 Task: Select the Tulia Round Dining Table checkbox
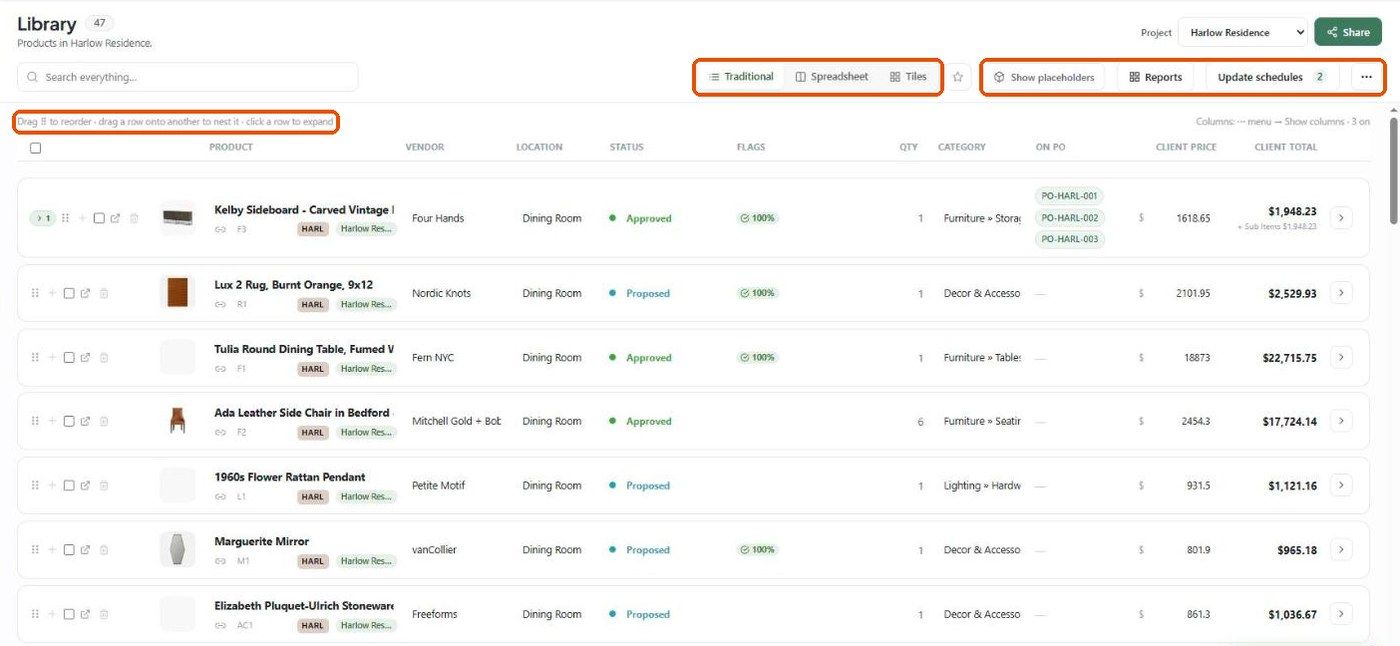pyautogui.click(x=69, y=357)
